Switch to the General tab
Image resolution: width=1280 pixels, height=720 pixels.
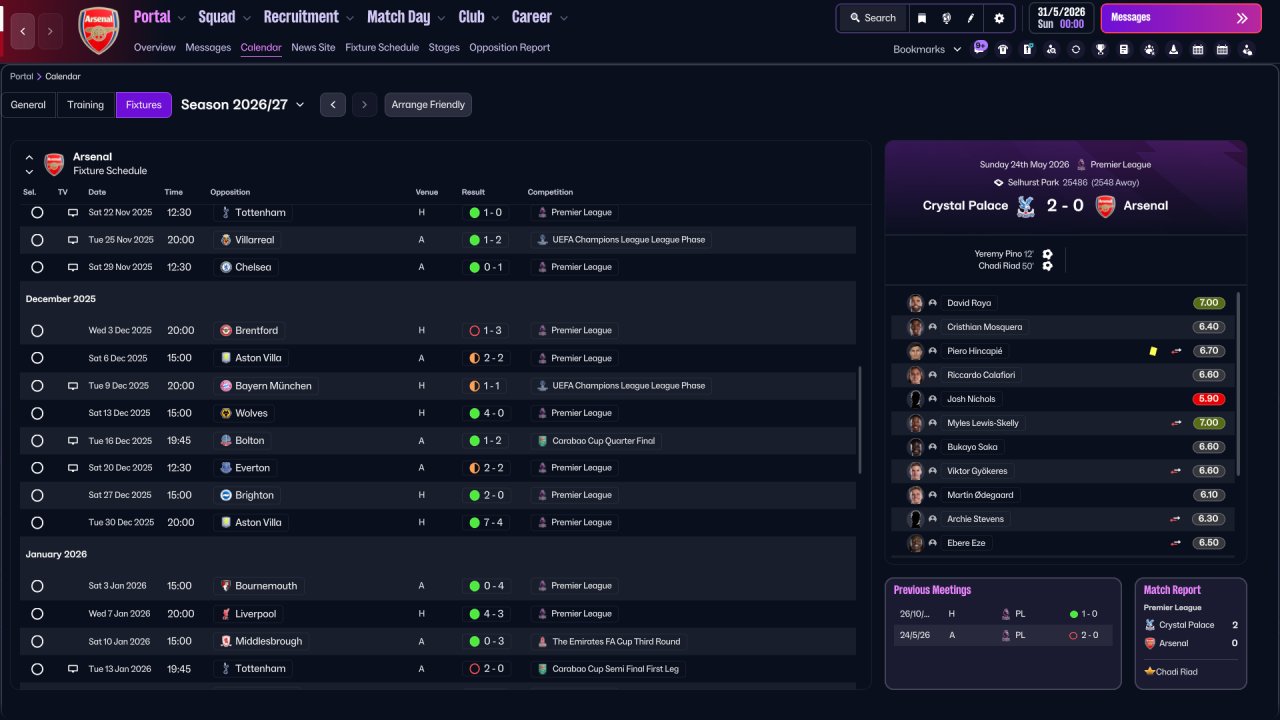point(28,105)
